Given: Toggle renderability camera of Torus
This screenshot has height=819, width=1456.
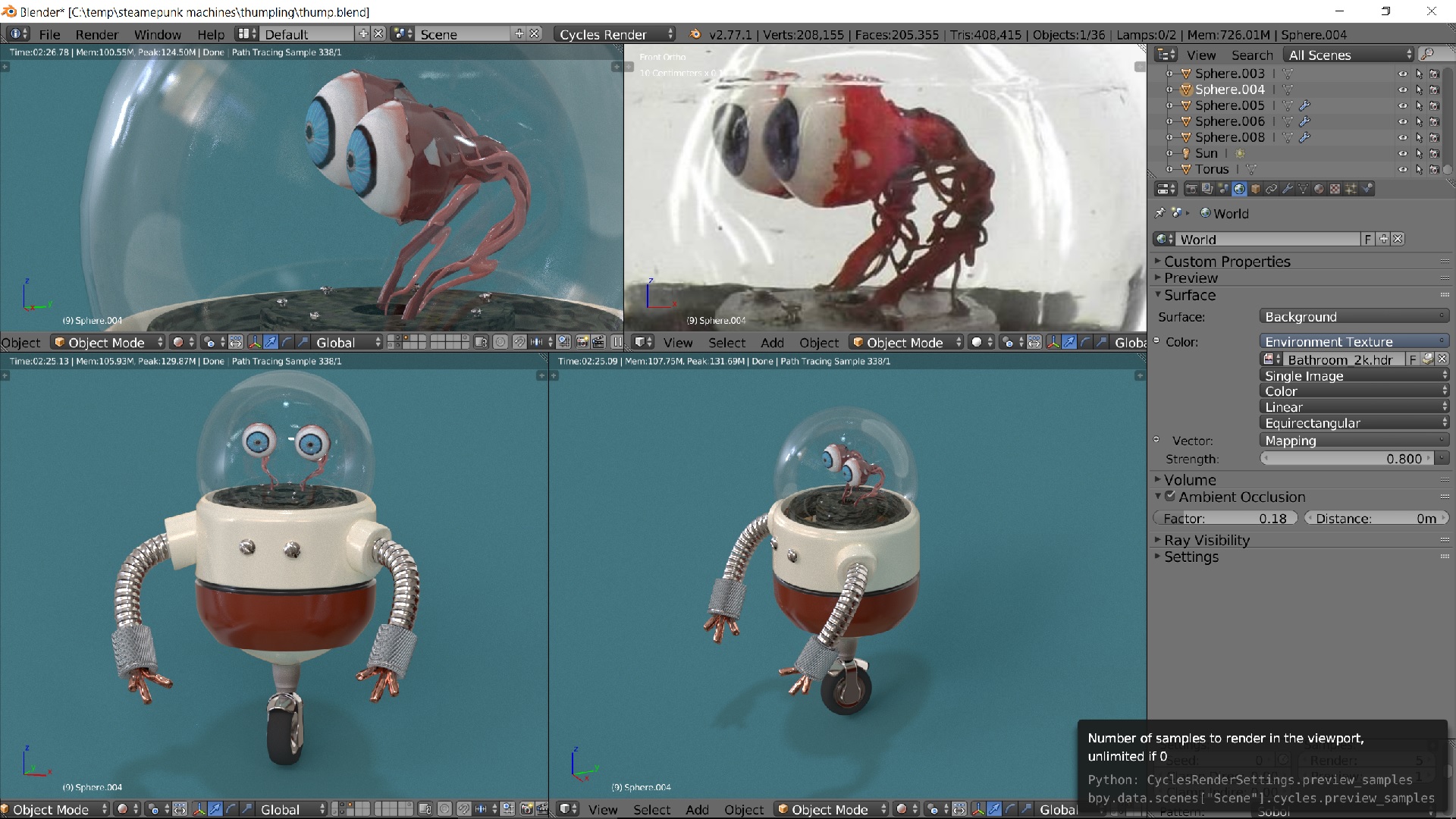Looking at the screenshot, I should [1434, 169].
